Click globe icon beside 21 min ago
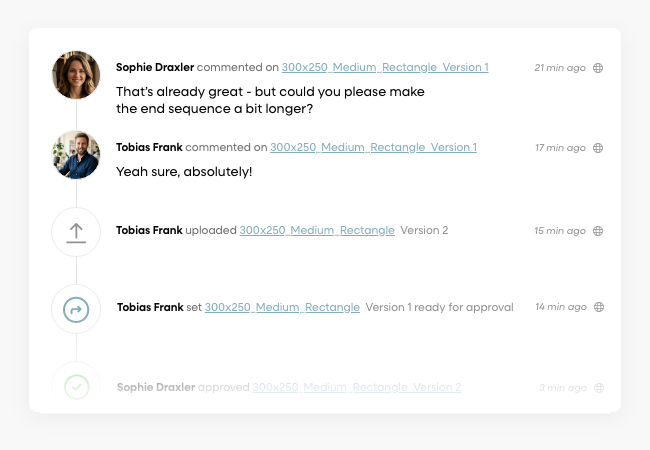Image resolution: width=650 pixels, height=450 pixels. coord(598,68)
